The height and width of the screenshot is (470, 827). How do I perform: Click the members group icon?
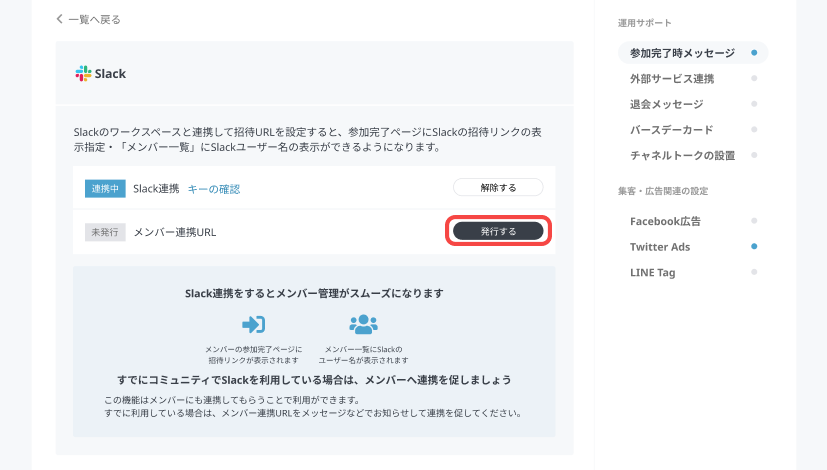point(363,324)
